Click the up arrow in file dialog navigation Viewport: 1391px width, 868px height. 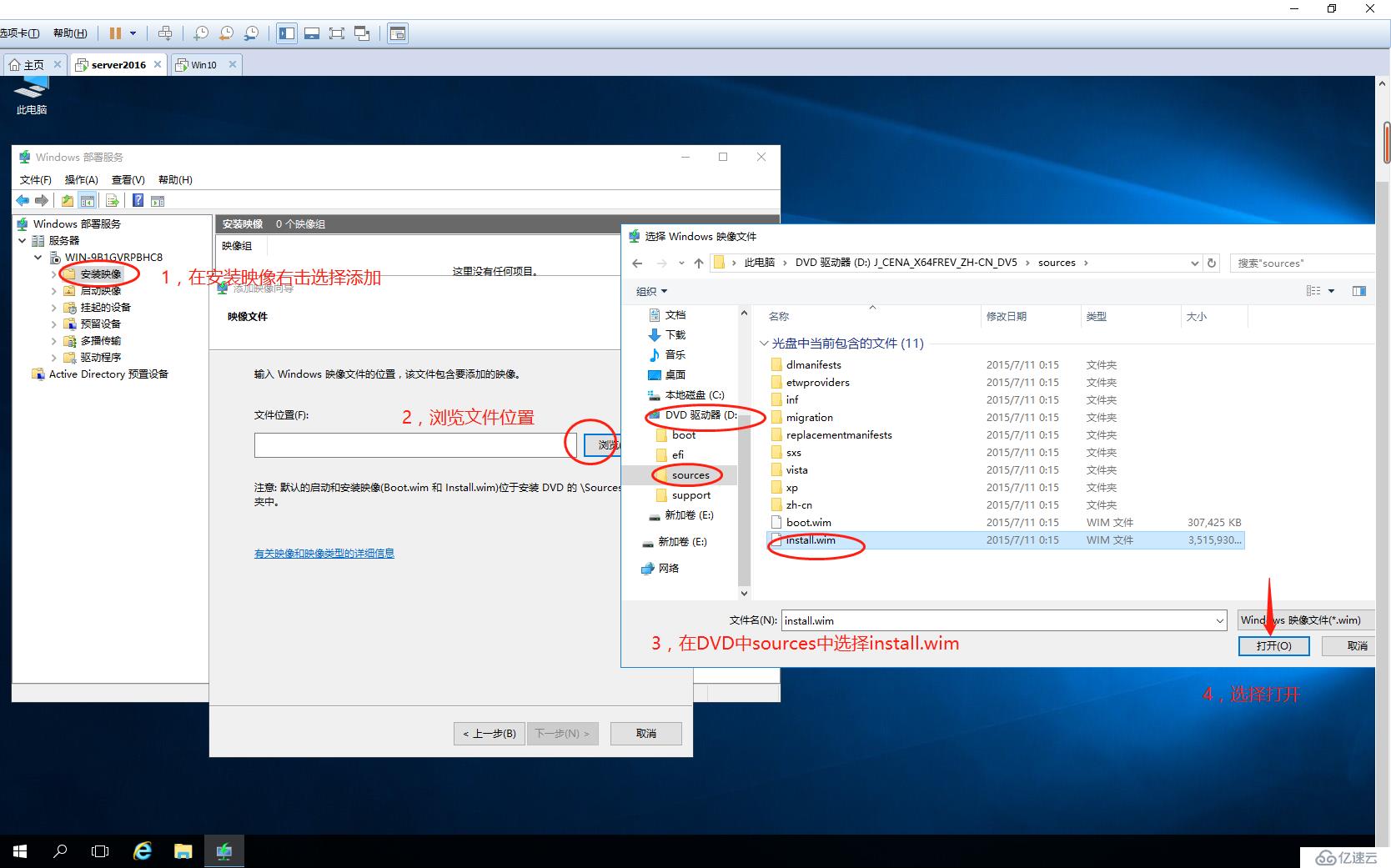699,263
